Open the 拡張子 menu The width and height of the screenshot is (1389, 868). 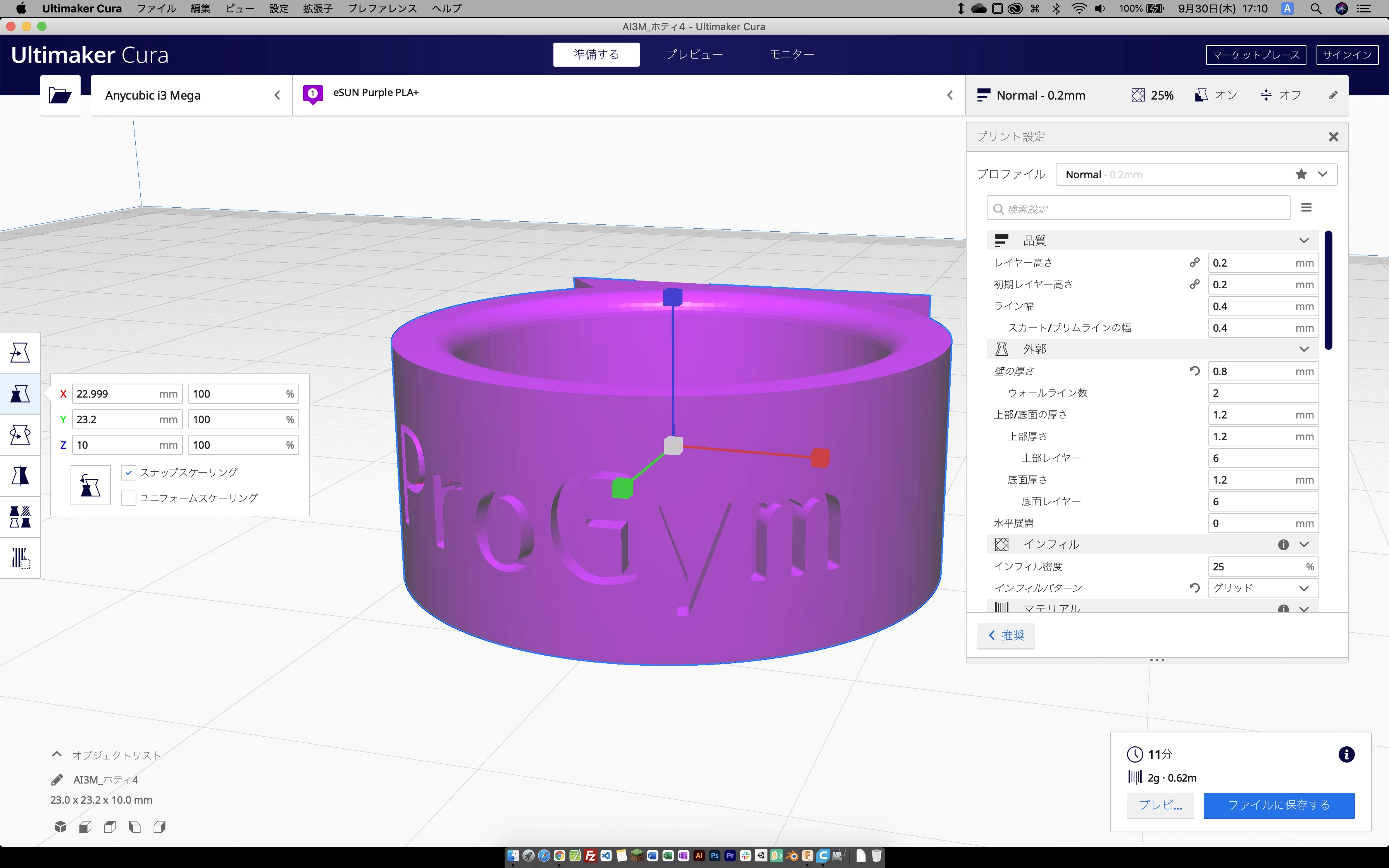317,9
